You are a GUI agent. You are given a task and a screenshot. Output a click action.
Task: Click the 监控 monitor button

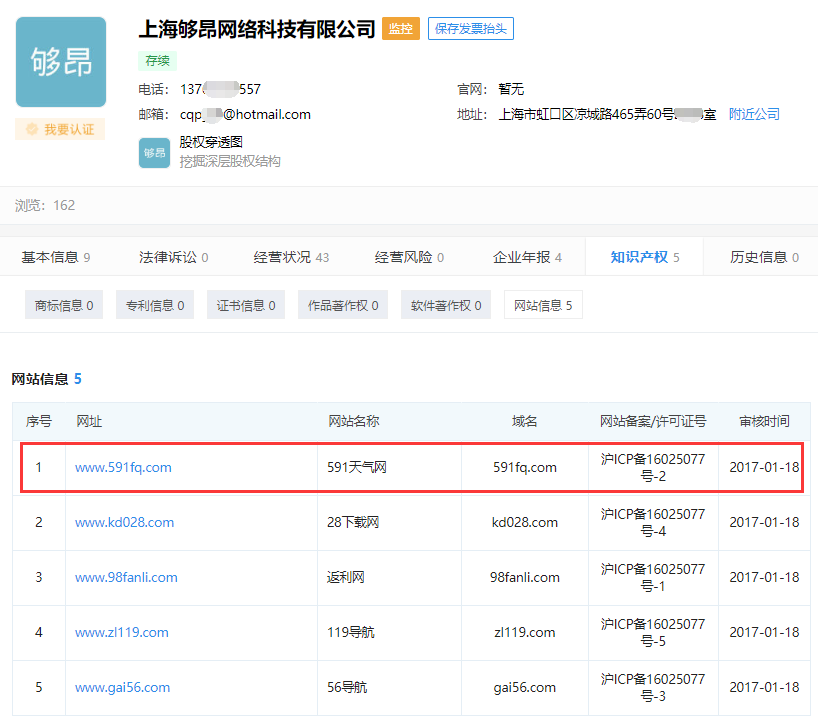click(400, 29)
